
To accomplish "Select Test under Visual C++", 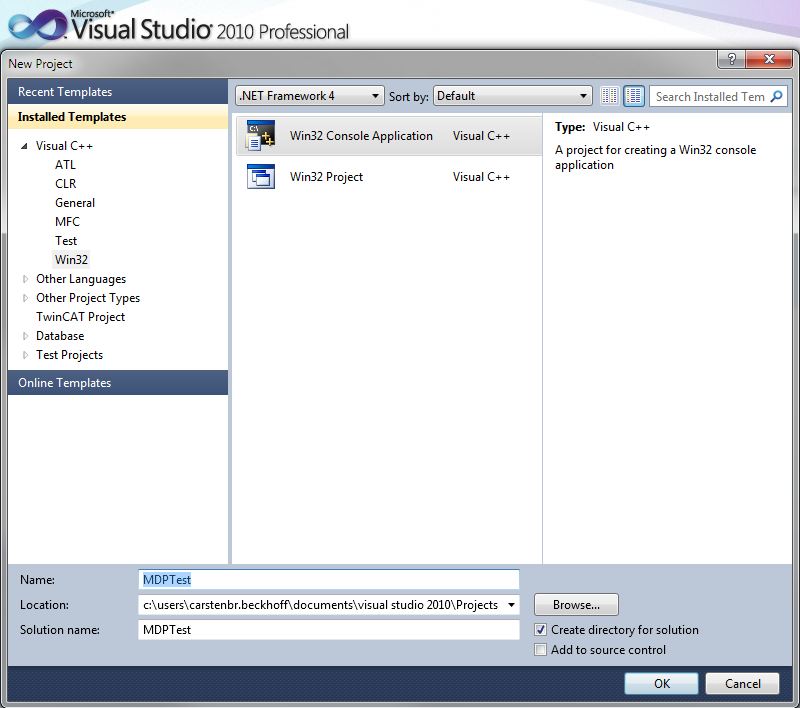I will pyautogui.click(x=66, y=241).
